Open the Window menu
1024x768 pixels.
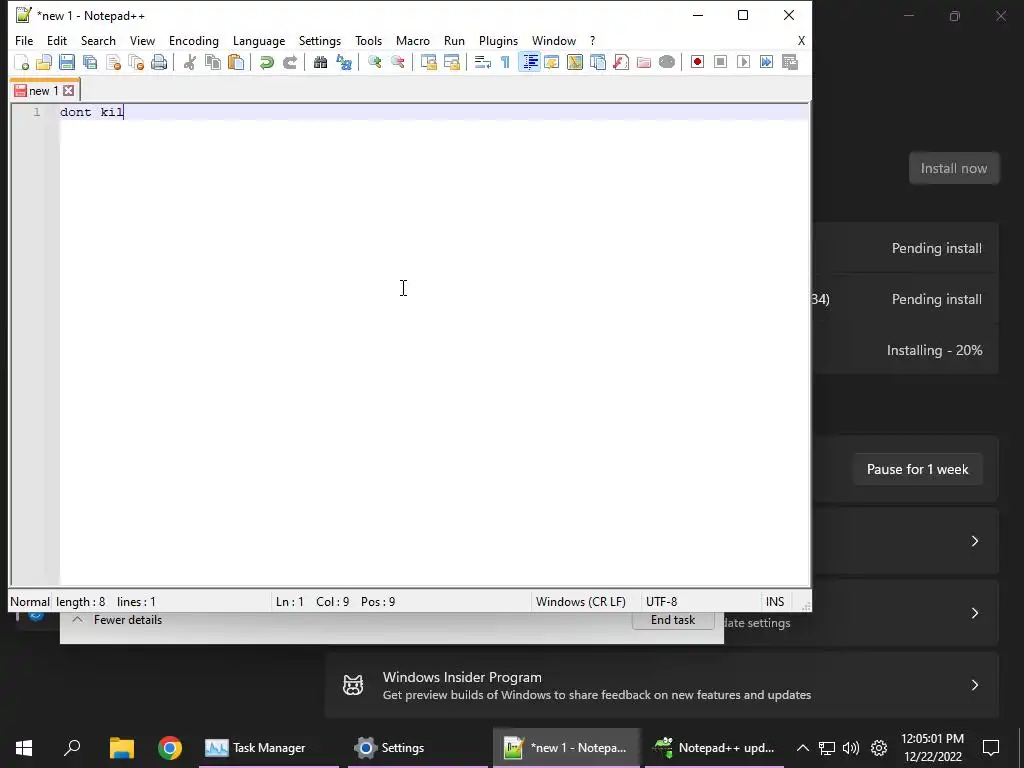pyautogui.click(x=554, y=40)
